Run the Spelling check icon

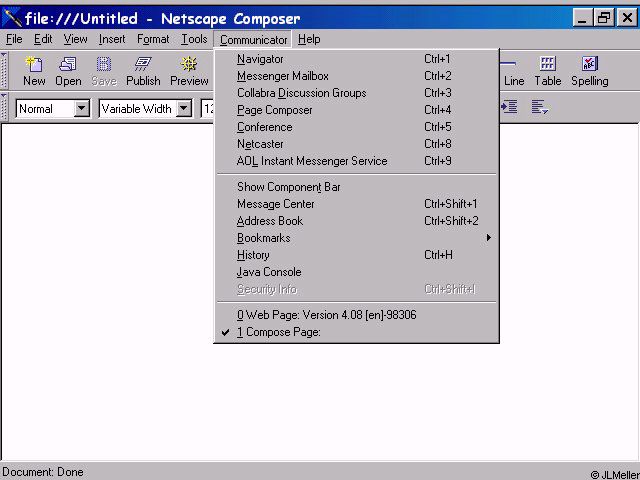[x=589, y=71]
